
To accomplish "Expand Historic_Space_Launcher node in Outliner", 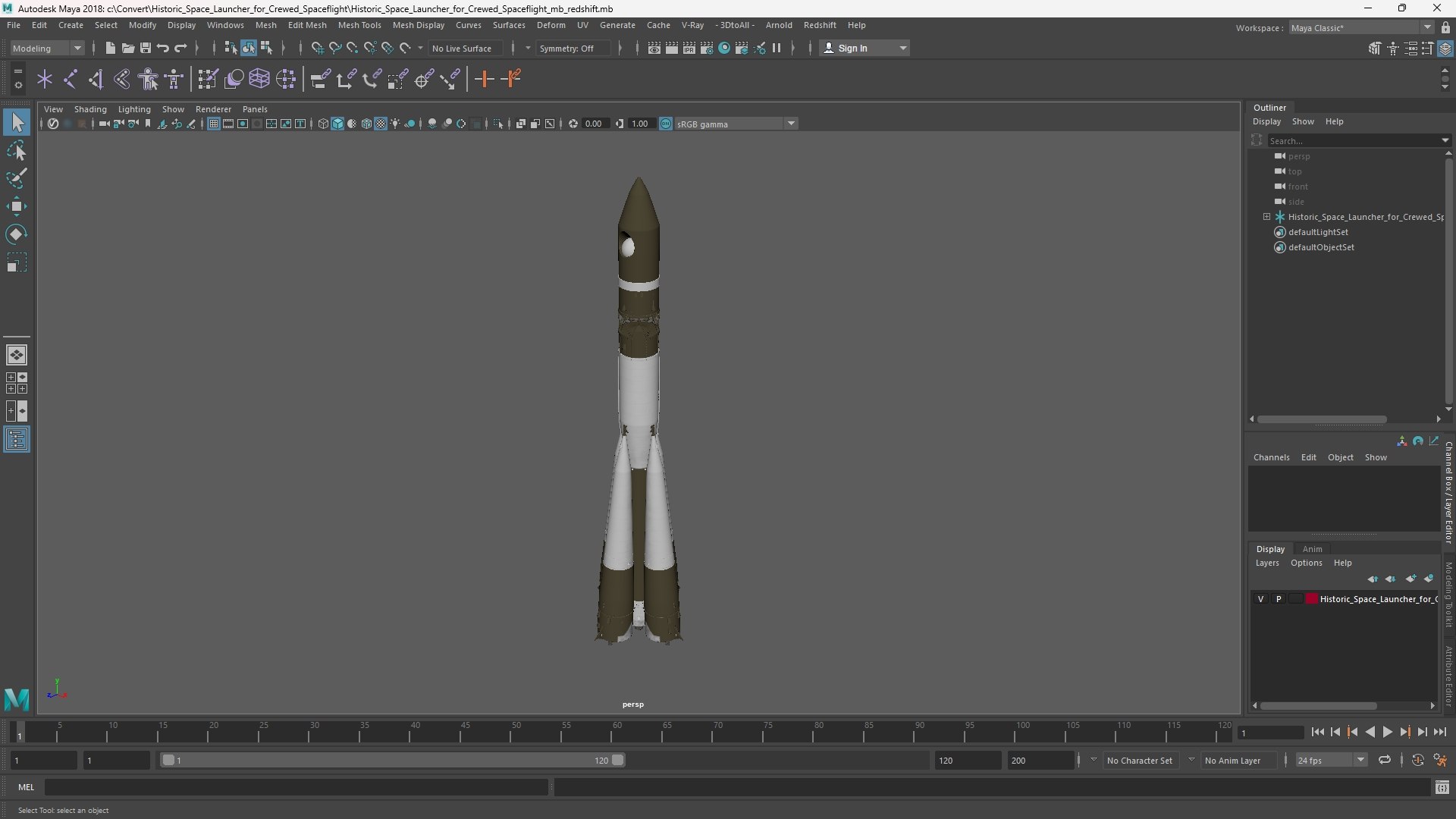I will tap(1266, 217).
